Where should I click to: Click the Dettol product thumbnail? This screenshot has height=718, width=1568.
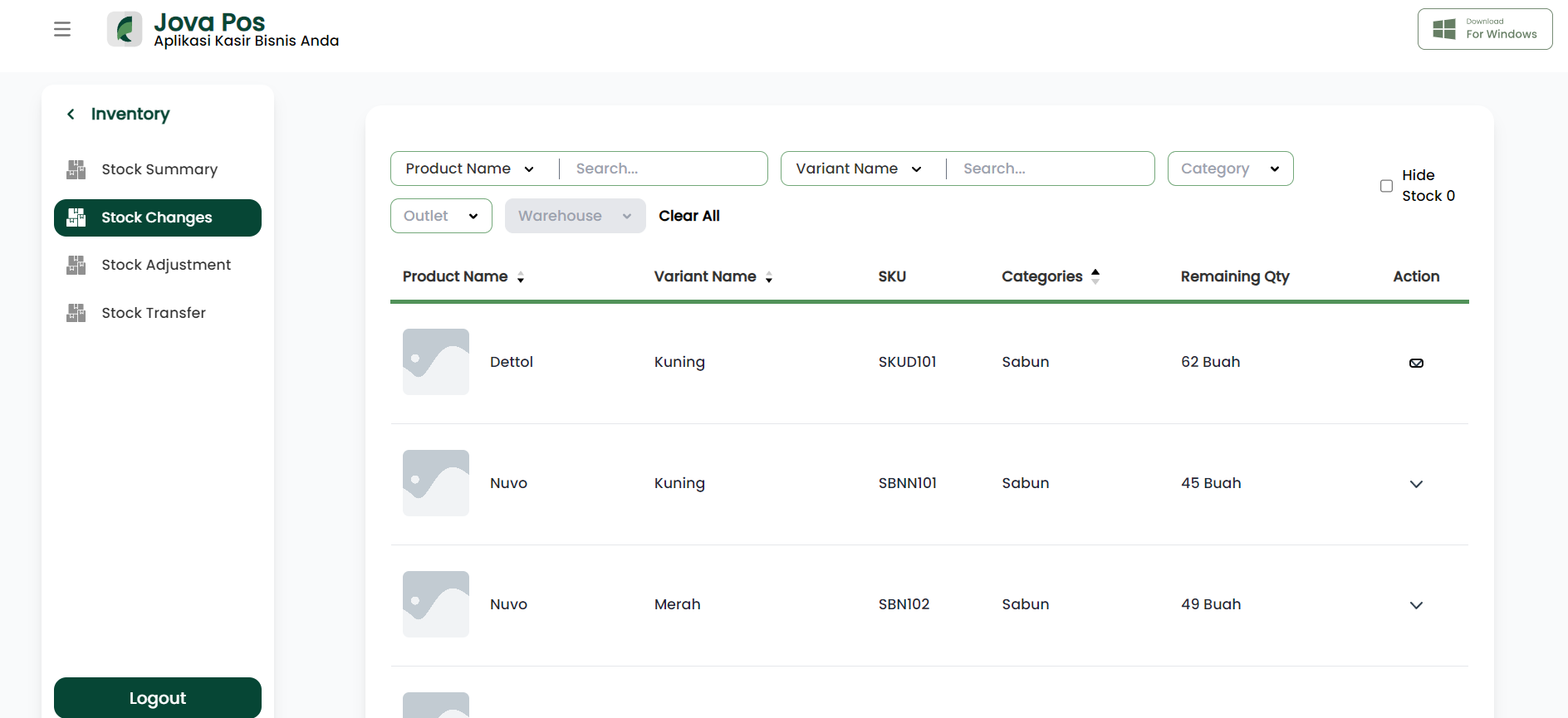point(436,362)
